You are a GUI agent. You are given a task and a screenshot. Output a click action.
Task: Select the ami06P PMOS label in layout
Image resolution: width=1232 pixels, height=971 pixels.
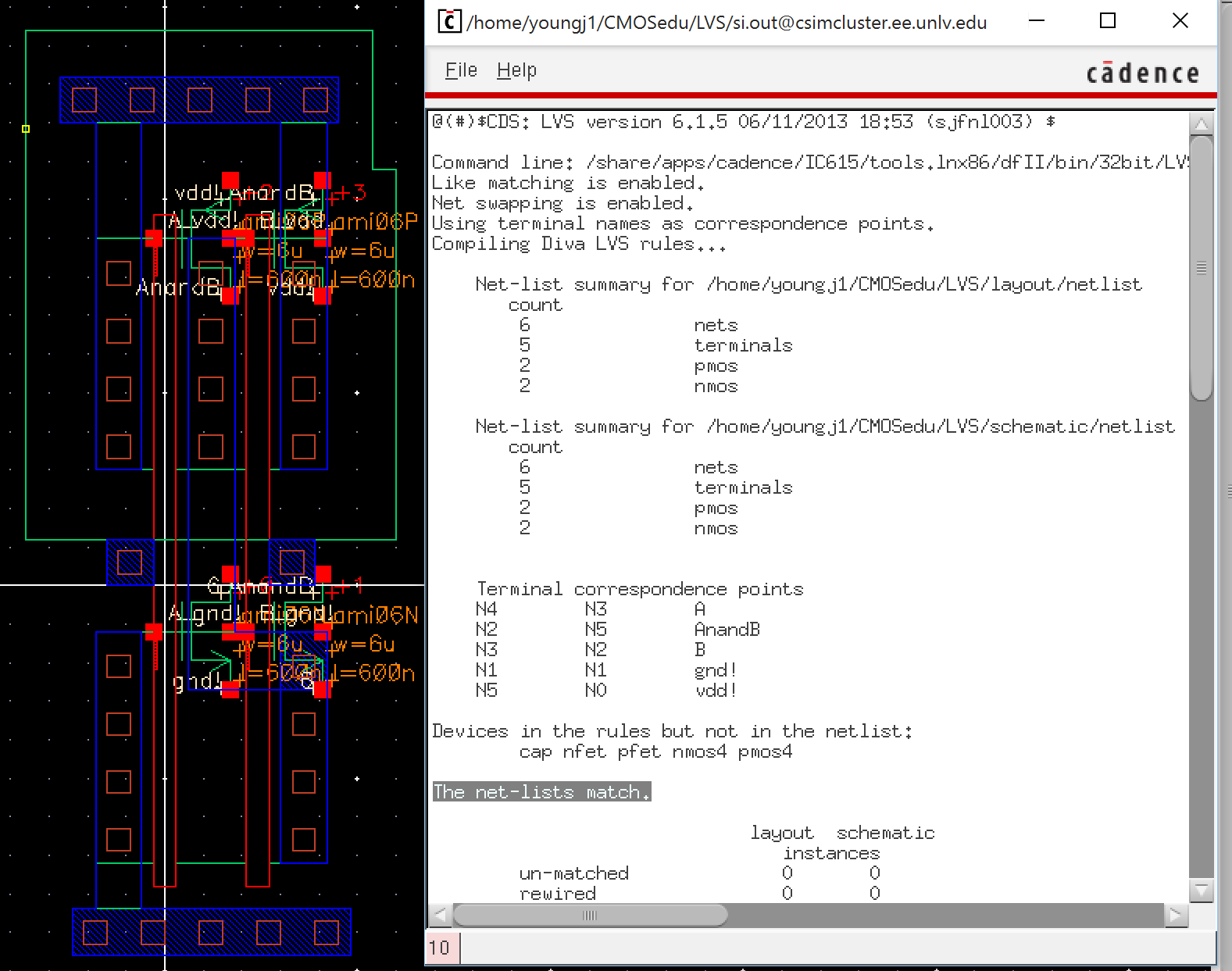click(376, 223)
